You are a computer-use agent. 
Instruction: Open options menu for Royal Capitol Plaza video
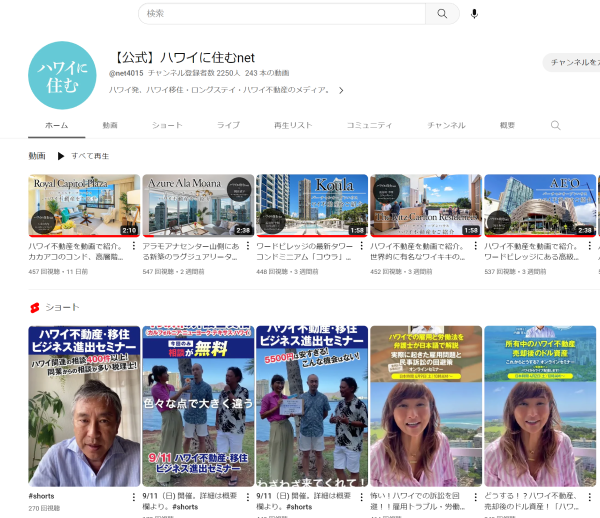click(134, 246)
